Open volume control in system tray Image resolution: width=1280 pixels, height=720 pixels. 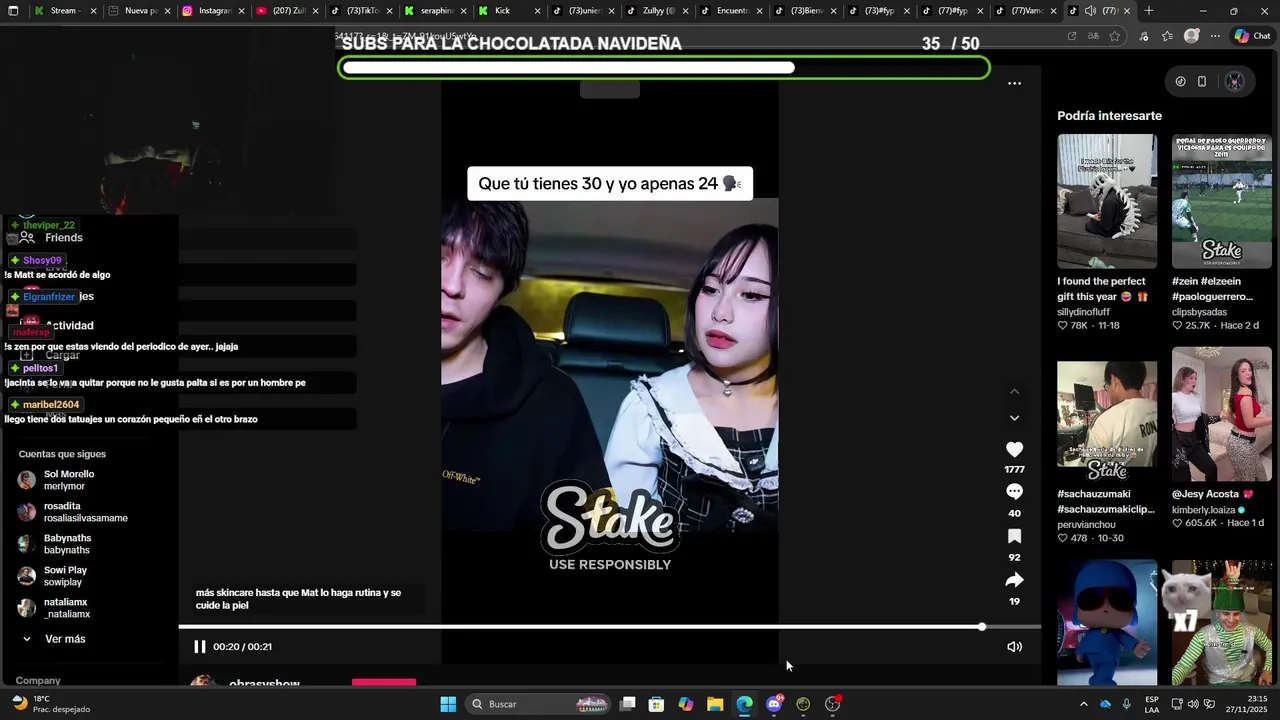1193,704
